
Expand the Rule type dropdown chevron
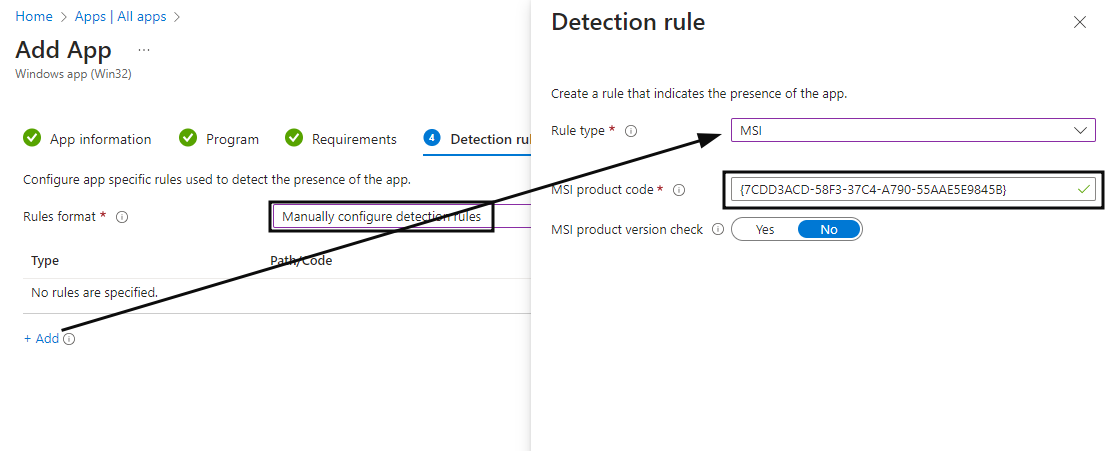1081,131
